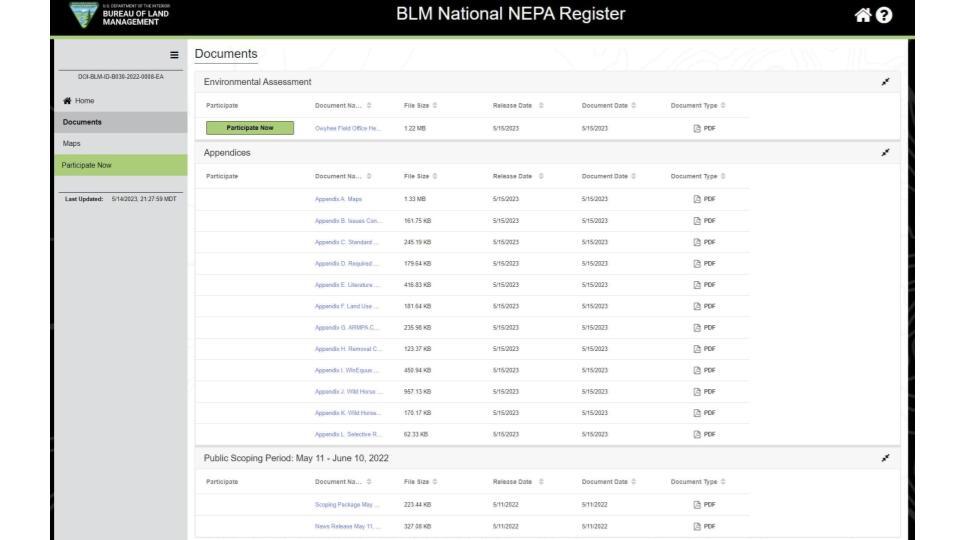Collapse the Environmental Assessment section

tap(885, 82)
